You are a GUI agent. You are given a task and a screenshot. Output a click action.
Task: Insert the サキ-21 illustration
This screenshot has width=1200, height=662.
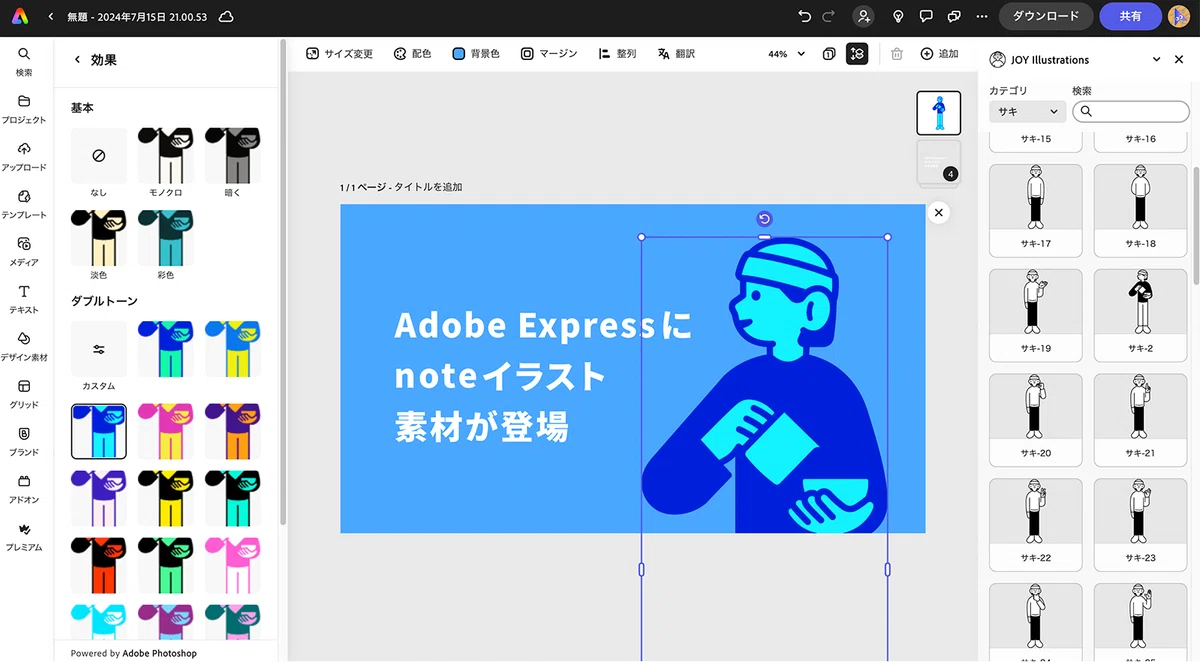(x=1141, y=420)
